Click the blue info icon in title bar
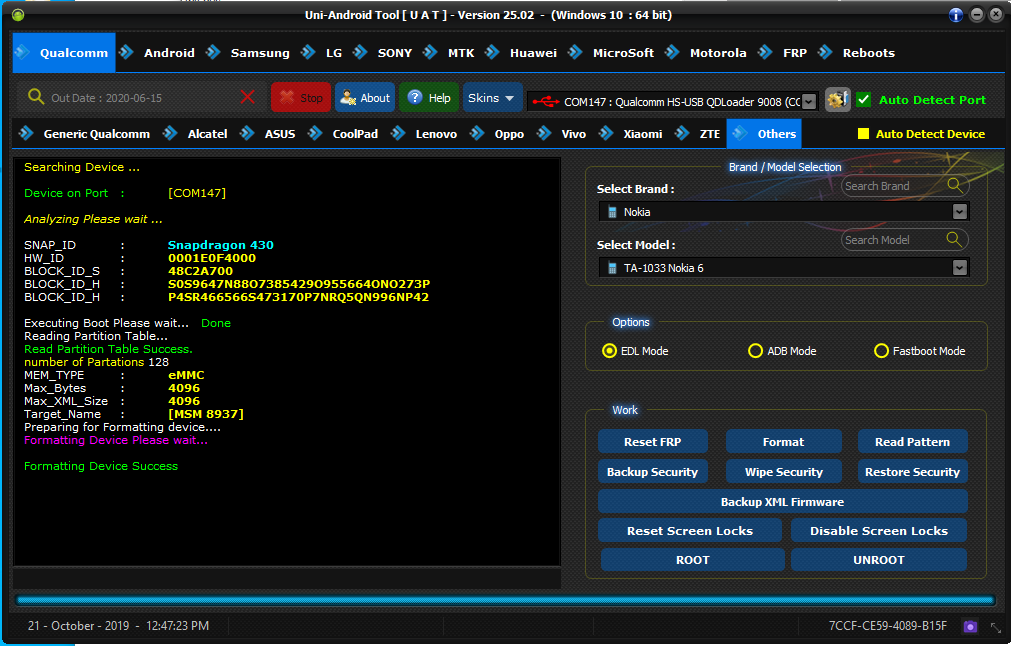Viewport: 1011px width, 646px height. (x=956, y=15)
